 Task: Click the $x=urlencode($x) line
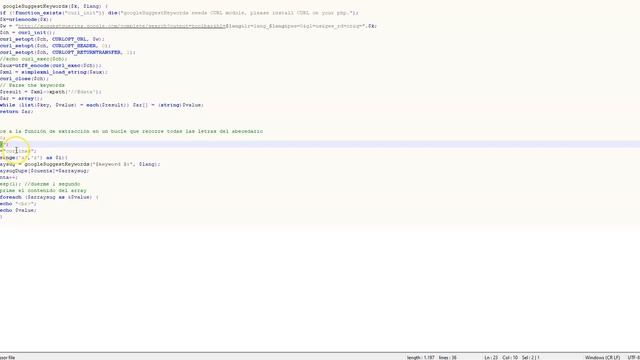(26, 20)
